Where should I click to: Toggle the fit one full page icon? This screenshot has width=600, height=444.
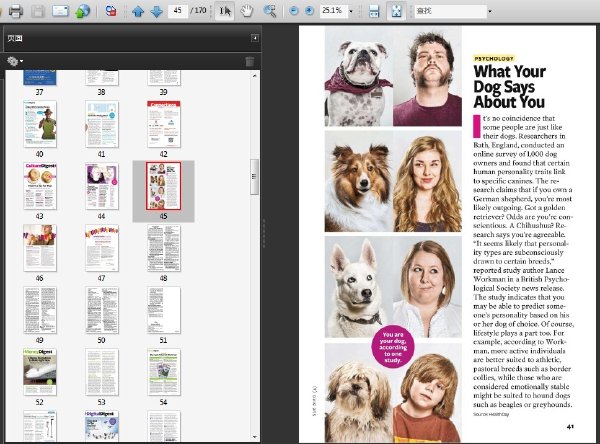click(396, 11)
